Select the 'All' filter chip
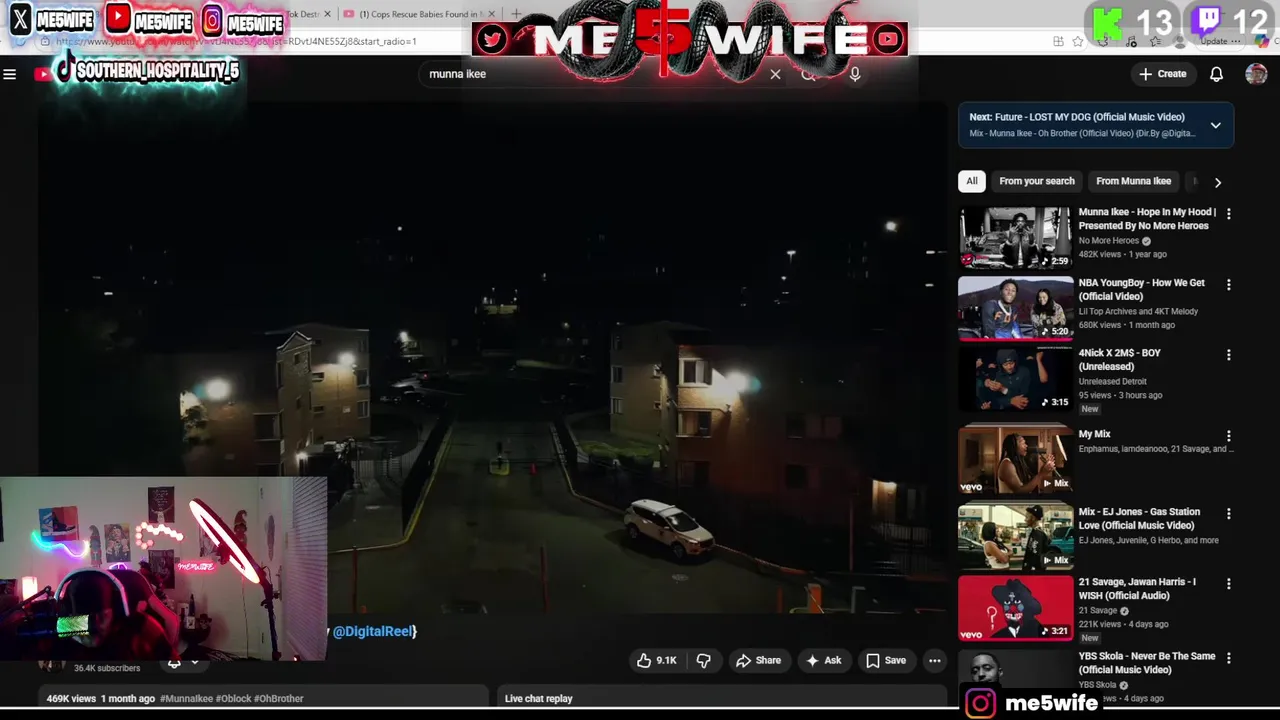Image resolution: width=1280 pixels, height=720 pixels. (x=971, y=181)
